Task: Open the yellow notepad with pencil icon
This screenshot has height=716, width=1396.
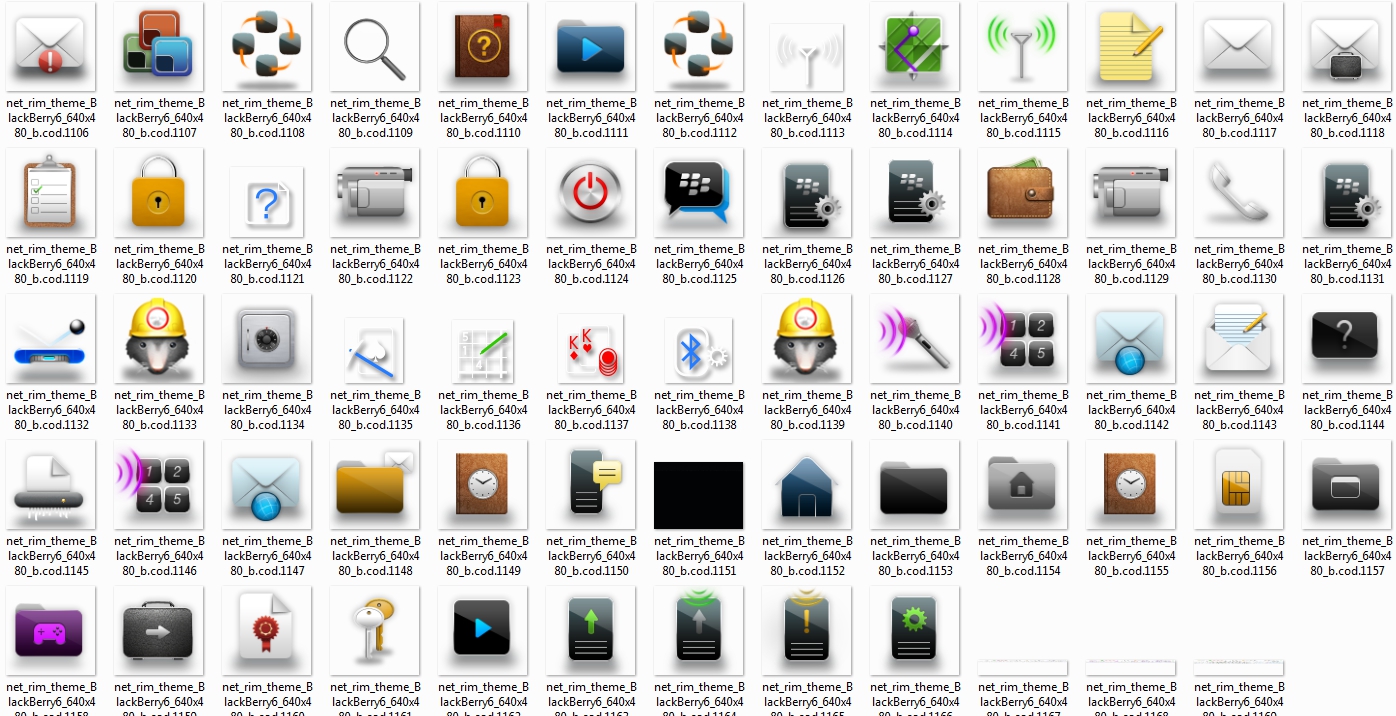Action: [1131, 46]
